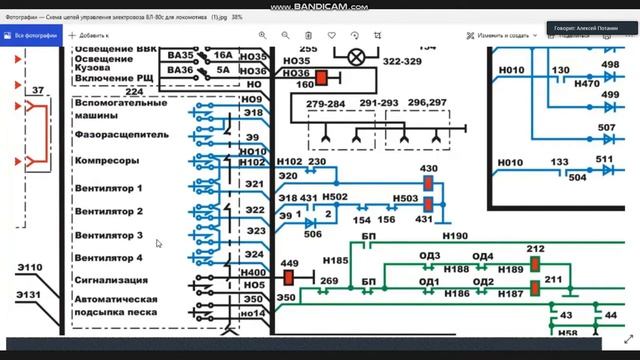Select the 'Вентилятор 3' label

109,235
